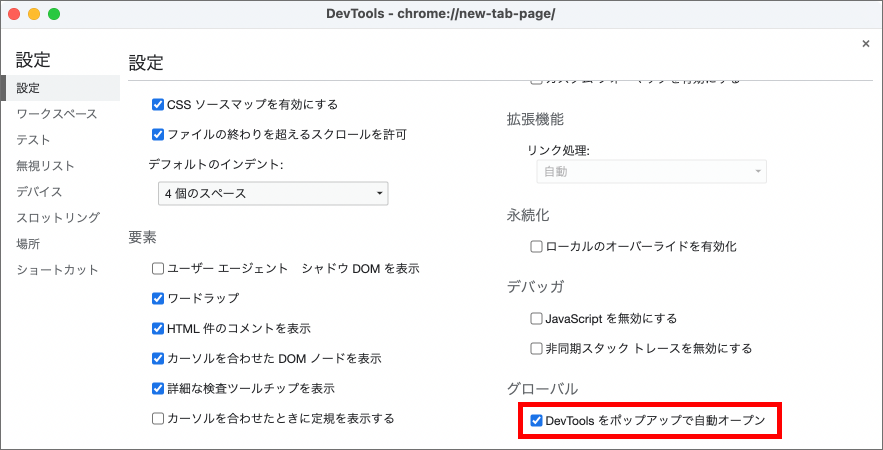This screenshot has height=450, width=883.
Task: Uncheck DevTools をポップアップで自動オープン
Action: click(537, 421)
